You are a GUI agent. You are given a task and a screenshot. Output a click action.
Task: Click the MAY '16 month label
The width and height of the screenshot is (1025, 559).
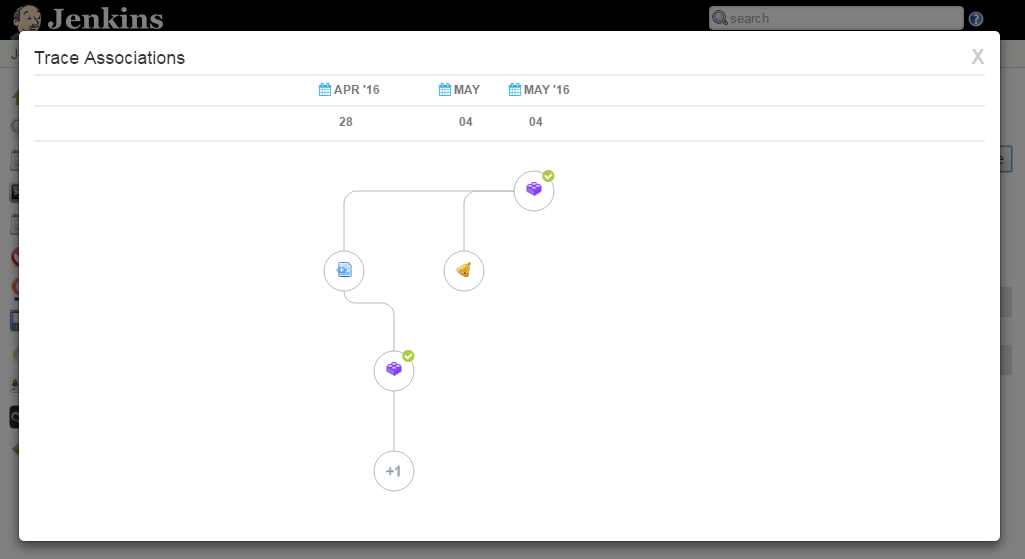pyautogui.click(x=546, y=90)
